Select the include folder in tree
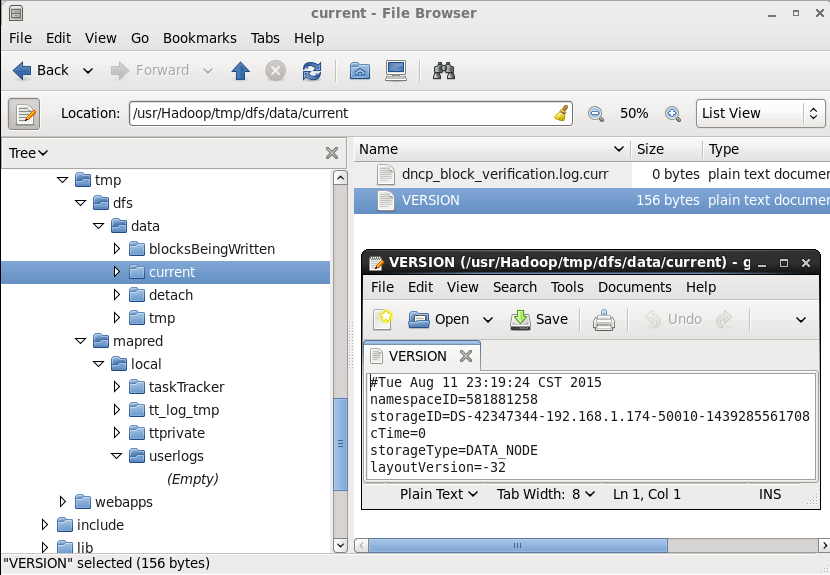 point(100,525)
